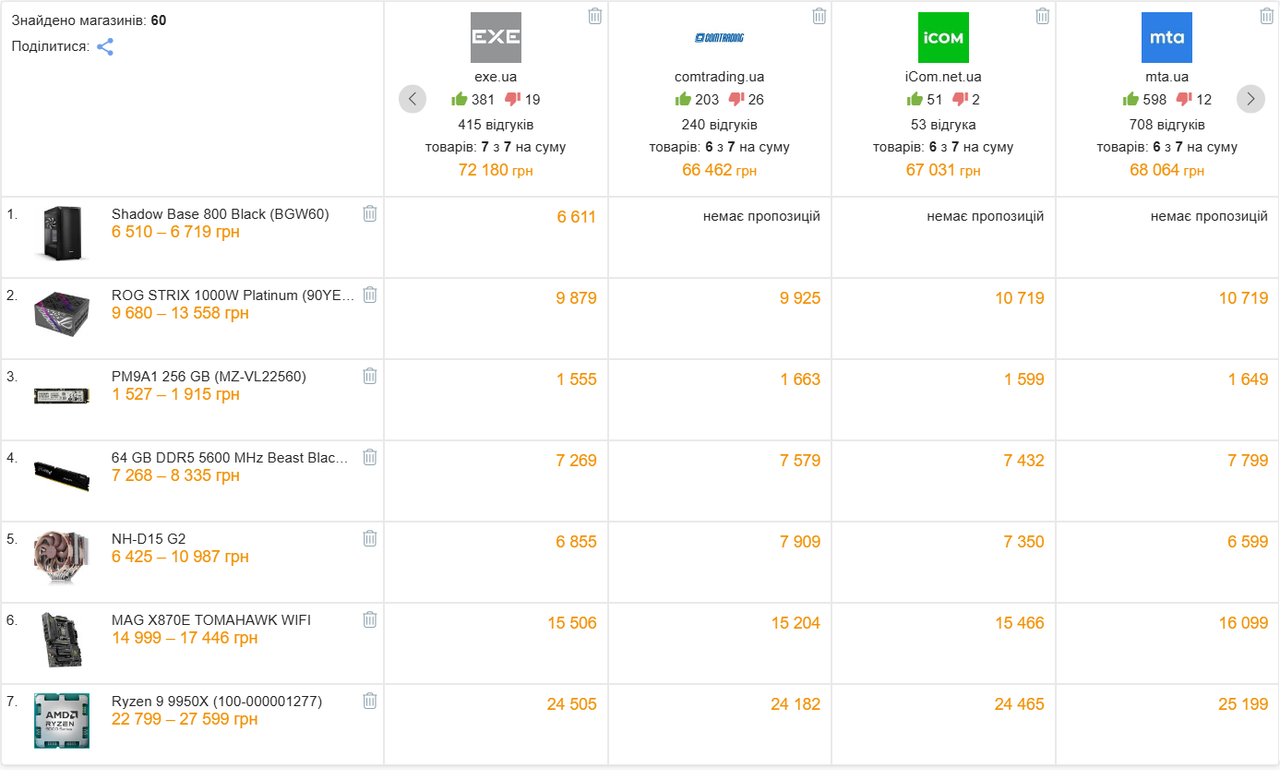Click comtrading.ua total sum 66 462 грн
Viewport: 1280px width, 770px height.
719,170
